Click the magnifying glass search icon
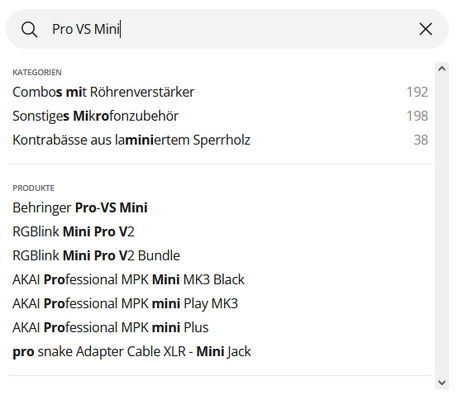 coord(29,29)
